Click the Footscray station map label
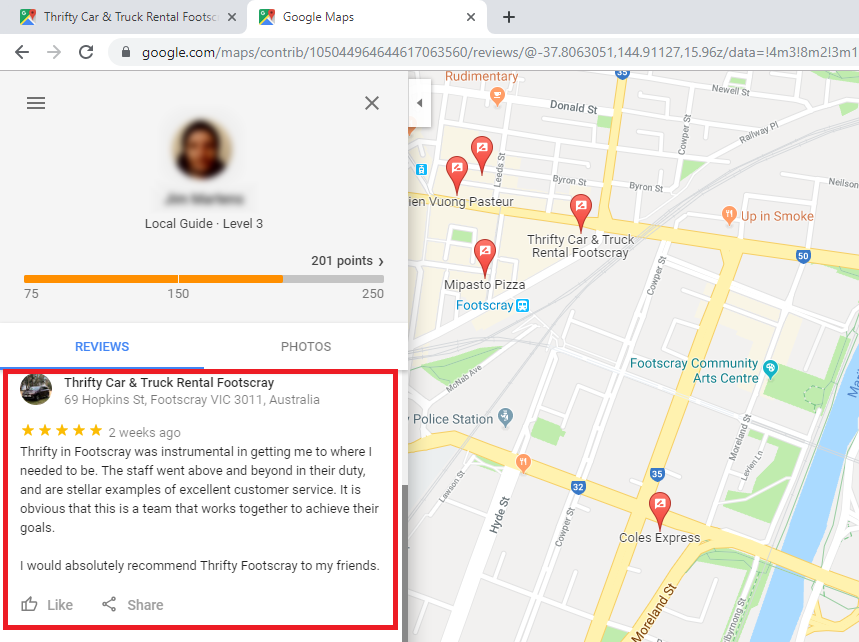859x642 pixels. click(484, 305)
